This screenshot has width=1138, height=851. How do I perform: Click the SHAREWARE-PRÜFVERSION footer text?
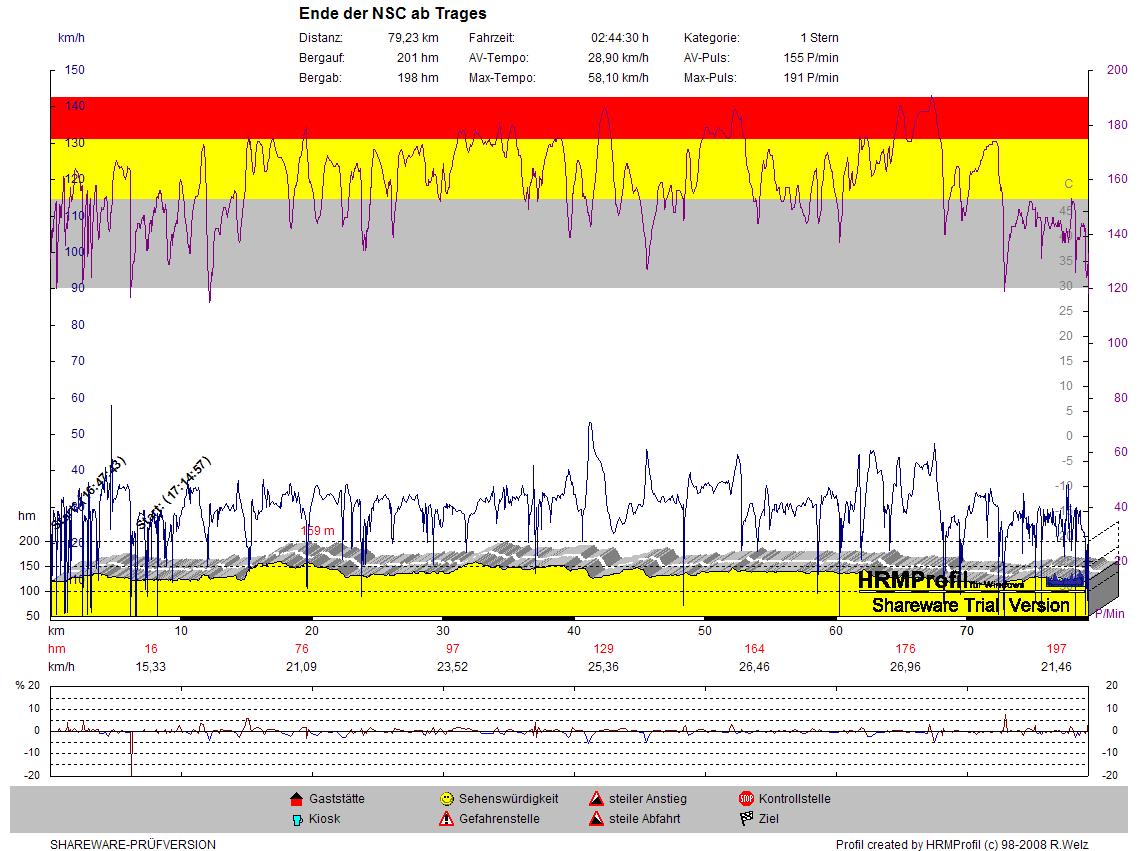(x=133, y=845)
